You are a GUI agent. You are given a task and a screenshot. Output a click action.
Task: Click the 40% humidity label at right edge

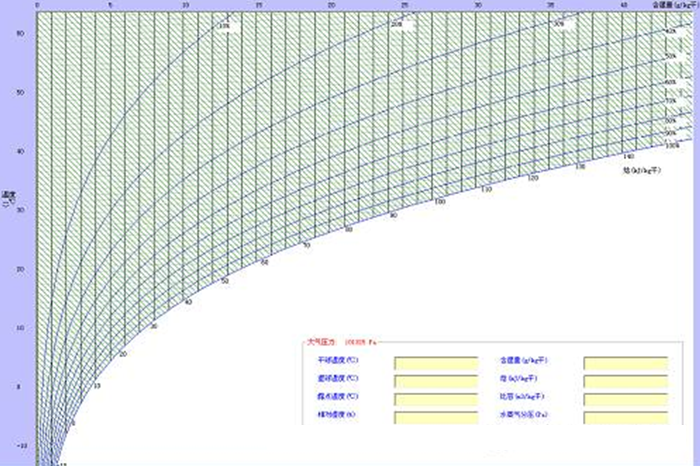(671, 31)
